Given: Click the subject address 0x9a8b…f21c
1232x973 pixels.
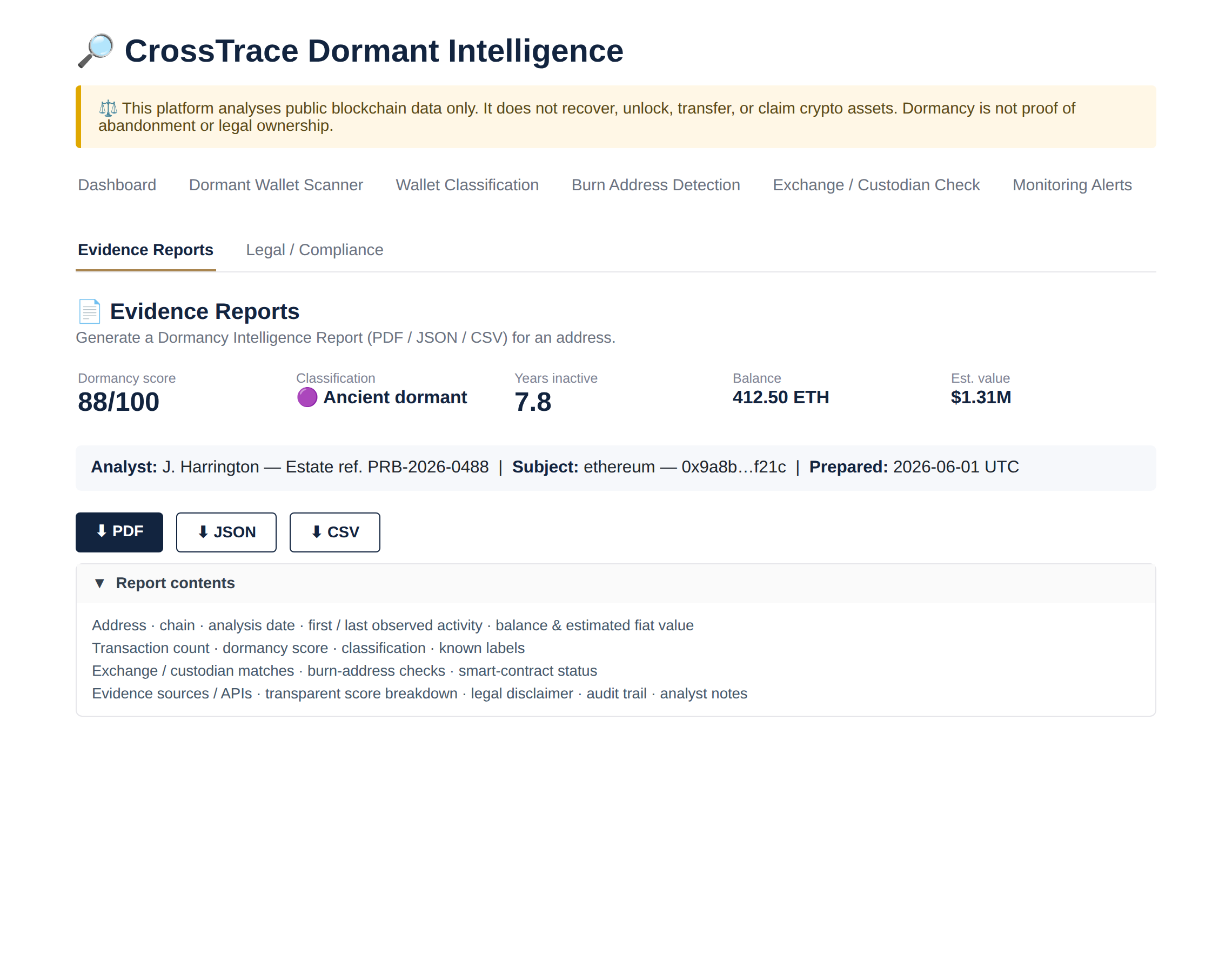Looking at the screenshot, I should (733, 467).
